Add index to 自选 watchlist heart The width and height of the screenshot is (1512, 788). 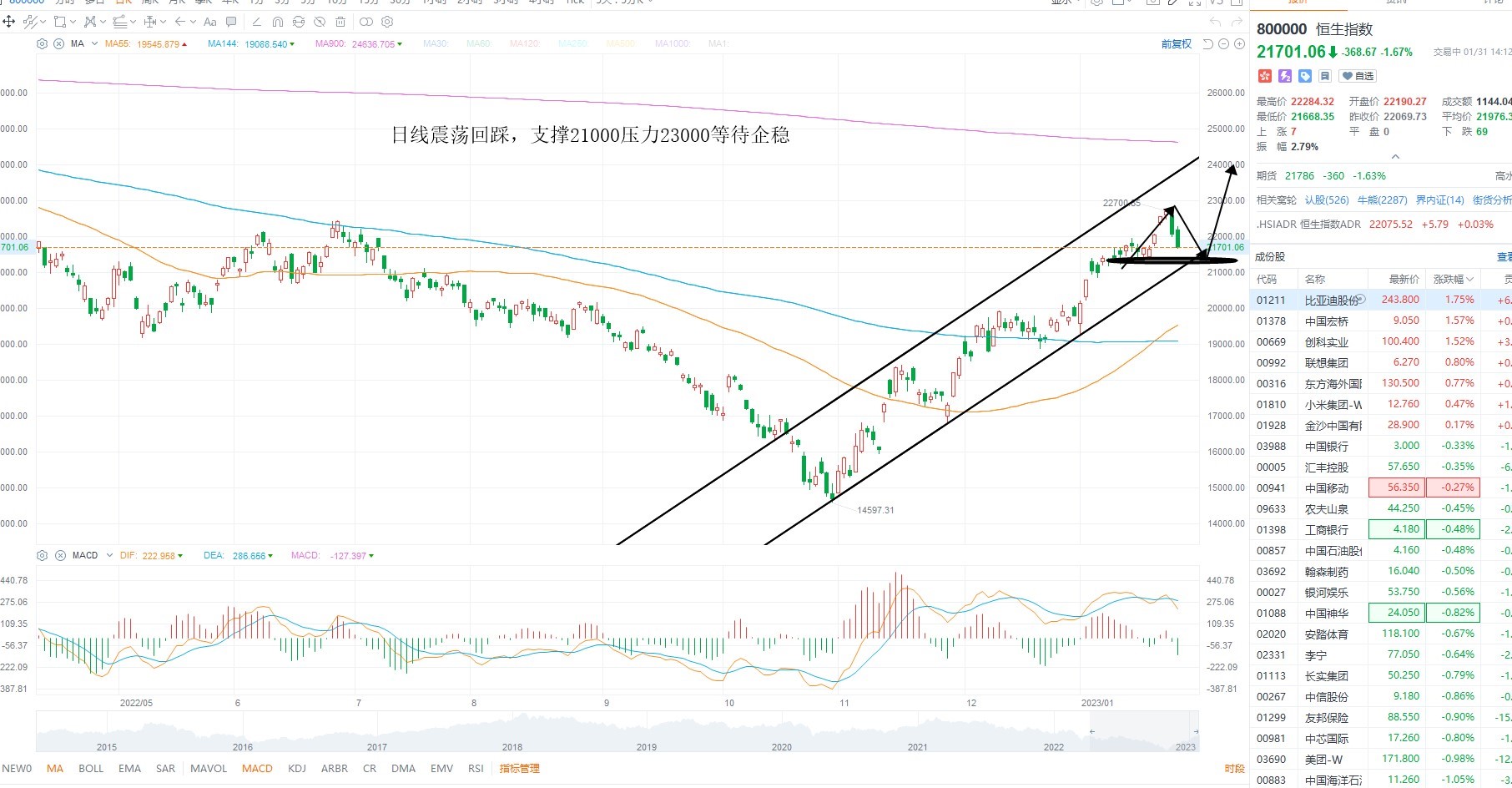click(1358, 76)
